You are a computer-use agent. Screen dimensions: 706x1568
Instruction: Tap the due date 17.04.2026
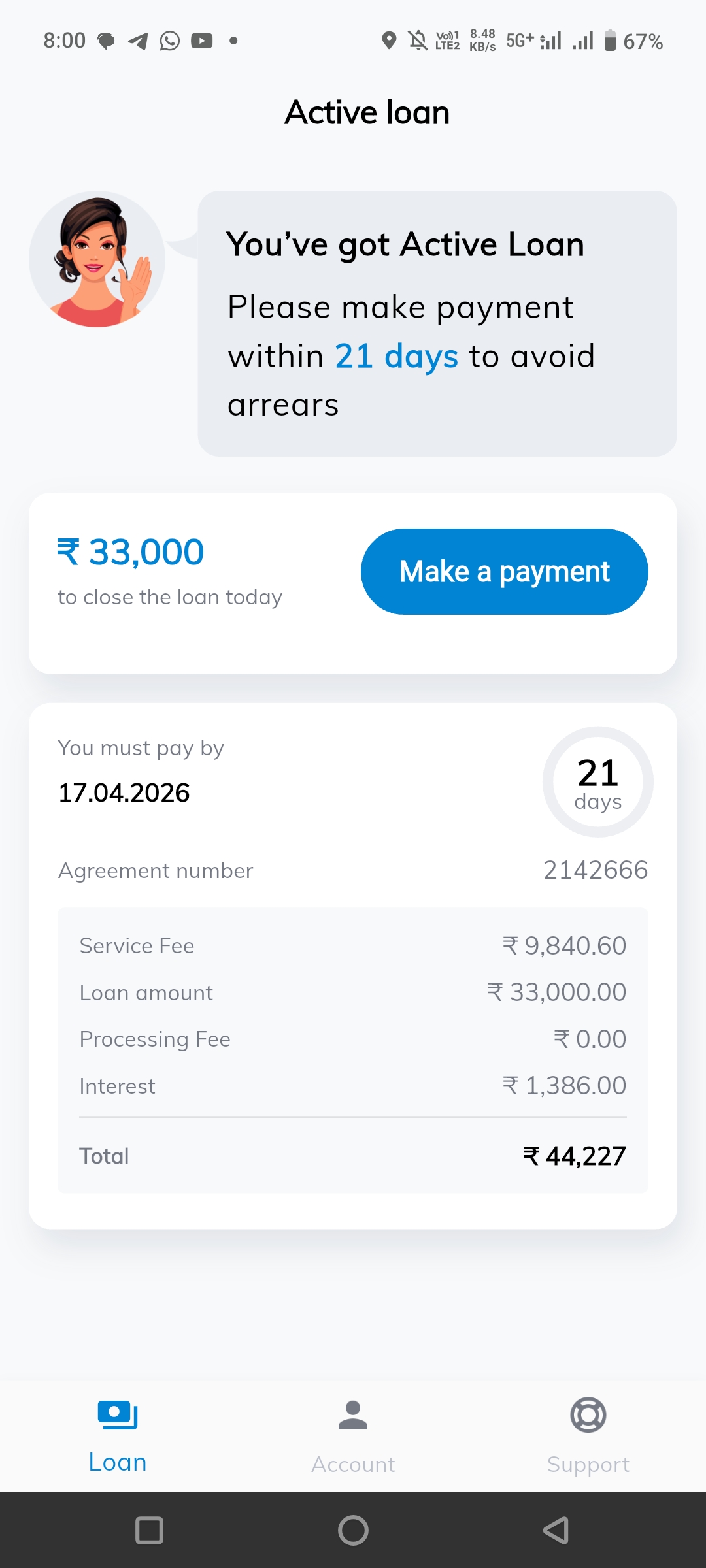point(124,792)
